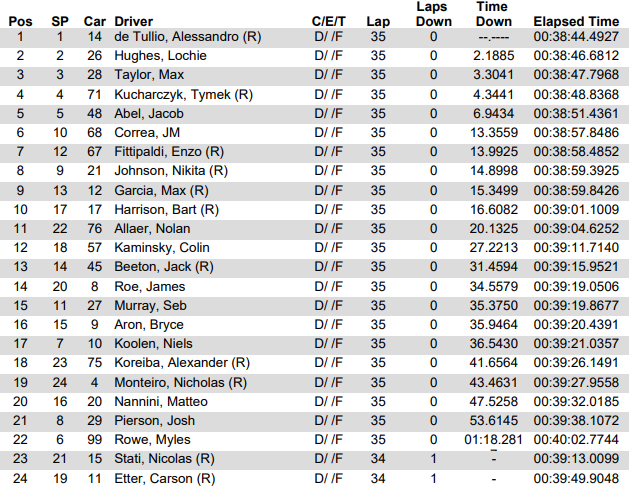Click Abel, Jacob's elapsed time 00:38:51.4361

pos(576,114)
